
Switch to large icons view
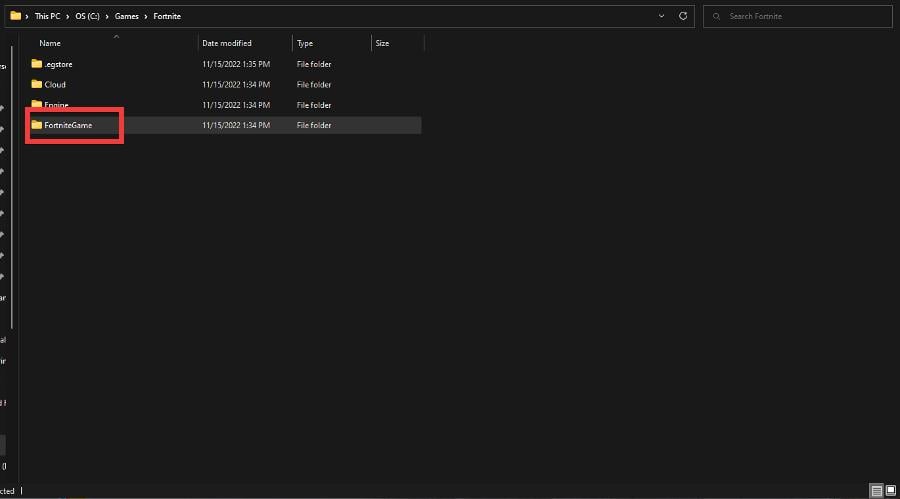(891, 490)
